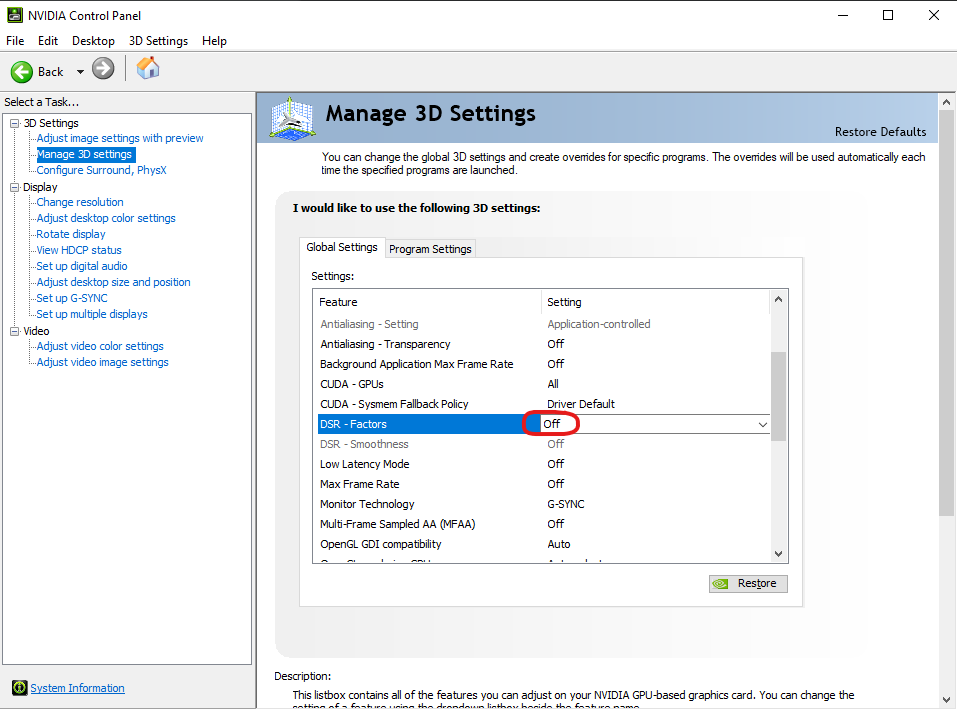Open Set up multiple displays task
The height and width of the screenshot is (710, 957).
(x=92, y=314)
